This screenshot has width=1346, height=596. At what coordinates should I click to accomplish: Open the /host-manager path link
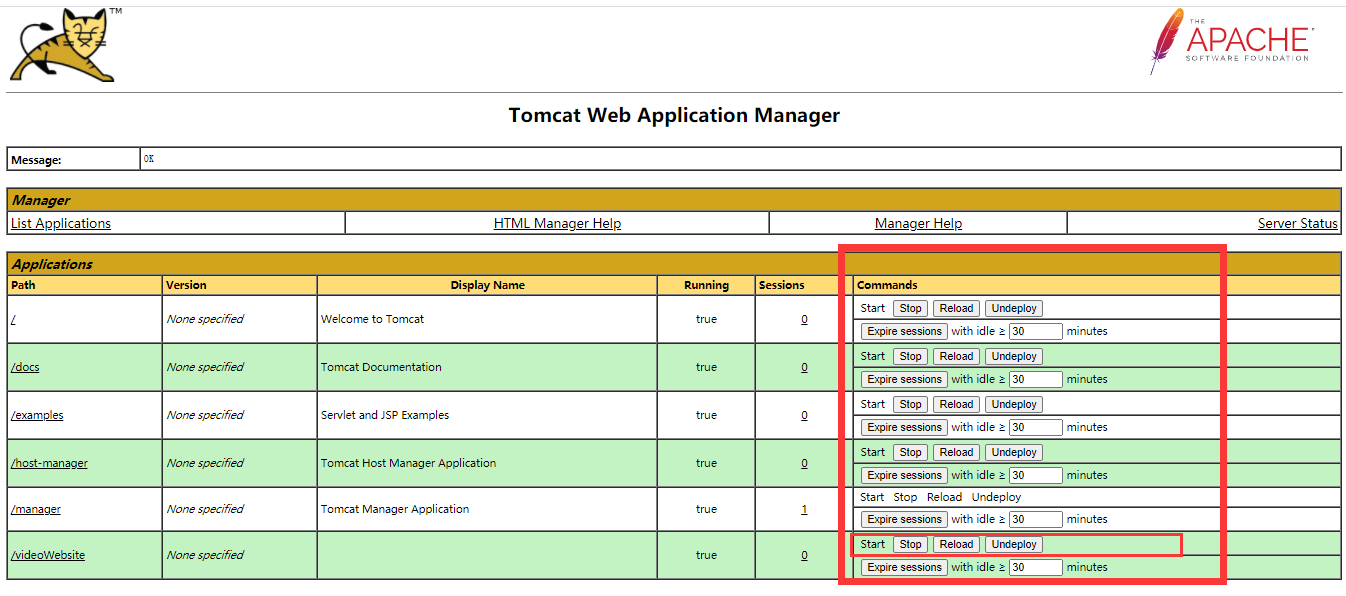coord(49,463)
